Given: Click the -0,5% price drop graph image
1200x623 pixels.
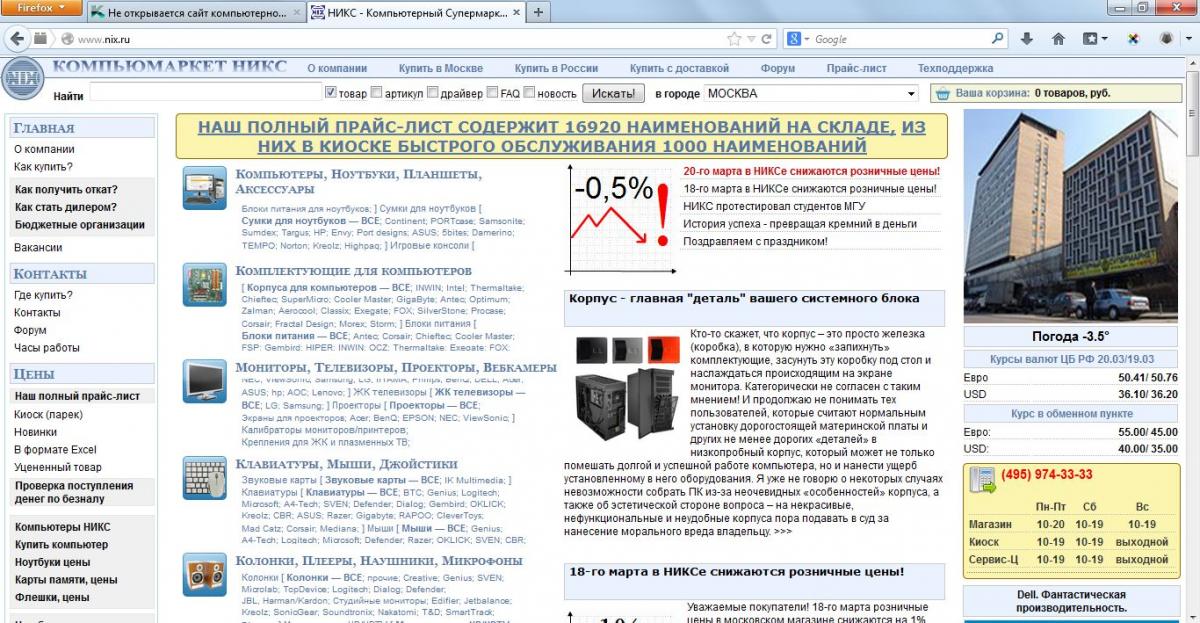Looking at the screenshot, I should (621, 218).
